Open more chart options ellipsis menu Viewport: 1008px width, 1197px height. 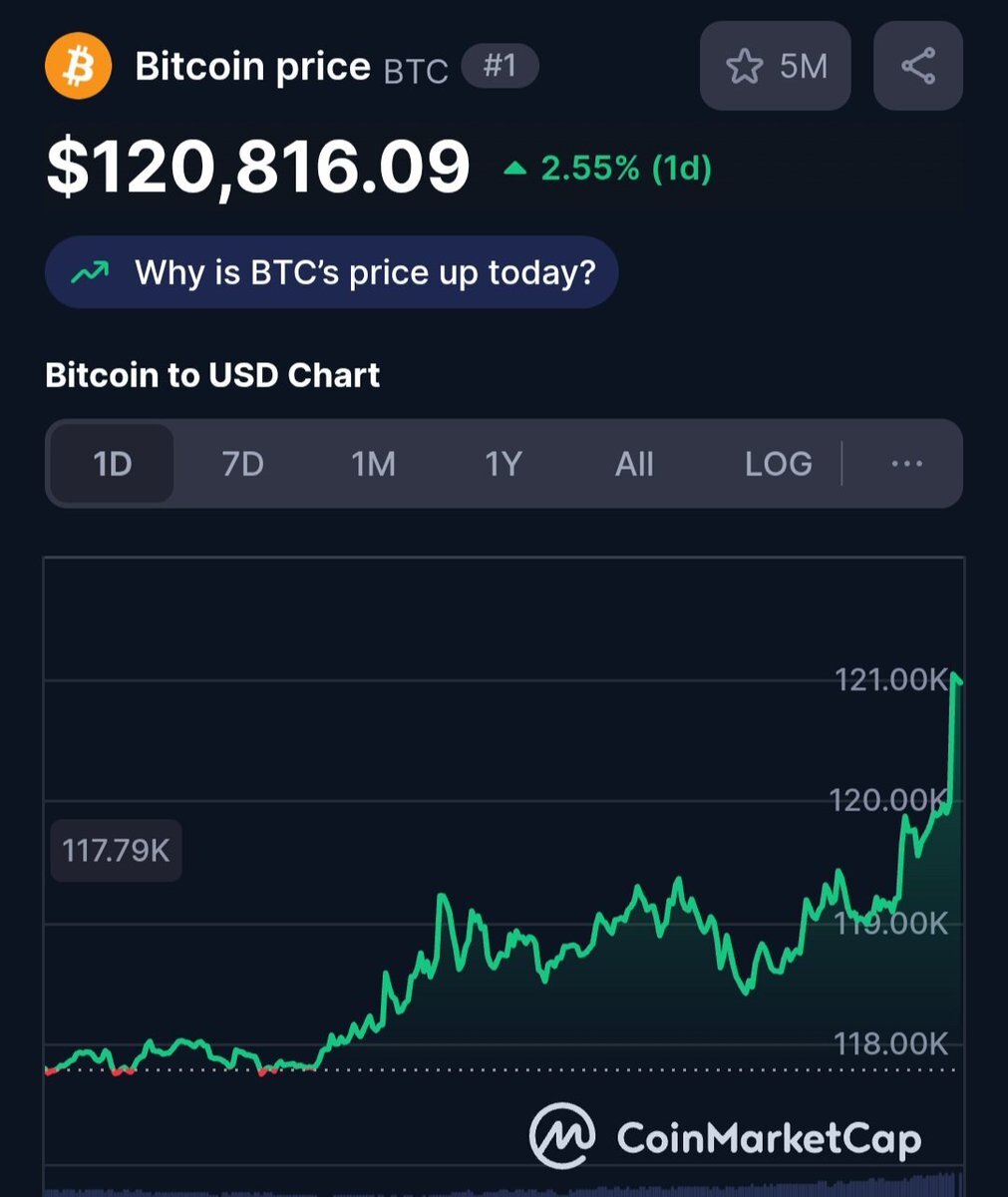click(x=906, y=464)
